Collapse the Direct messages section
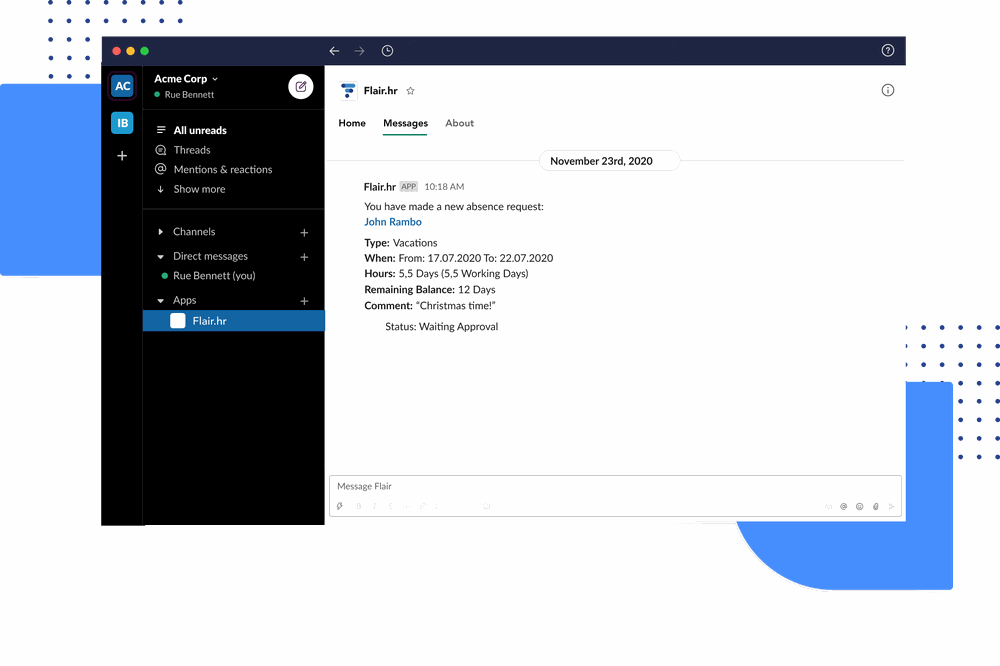Screen dimensions: 1000x666 (x=161, y=256)
